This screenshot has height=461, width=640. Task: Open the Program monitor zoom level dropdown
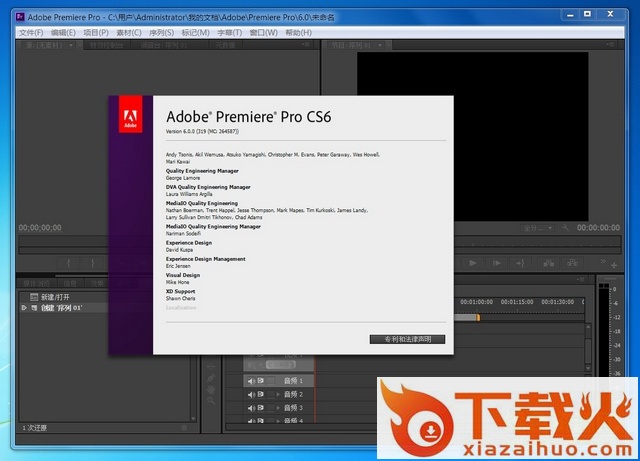point(537,228)
